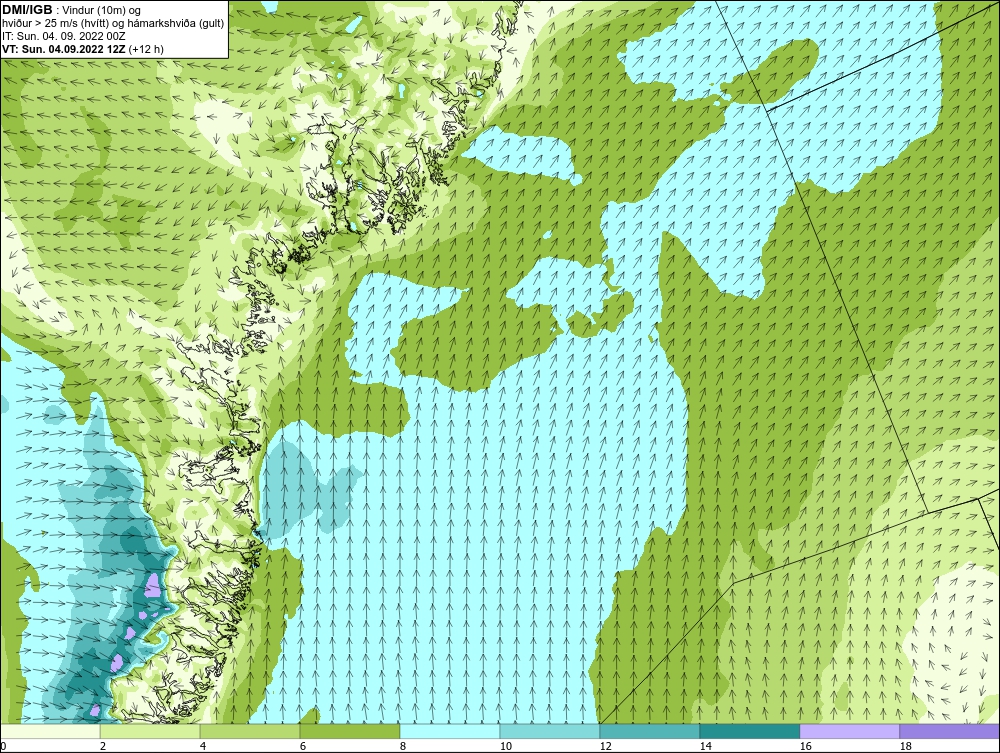Click the 4–6 m/s green legend swatch

pyautogui.click(x=250, y=731)
